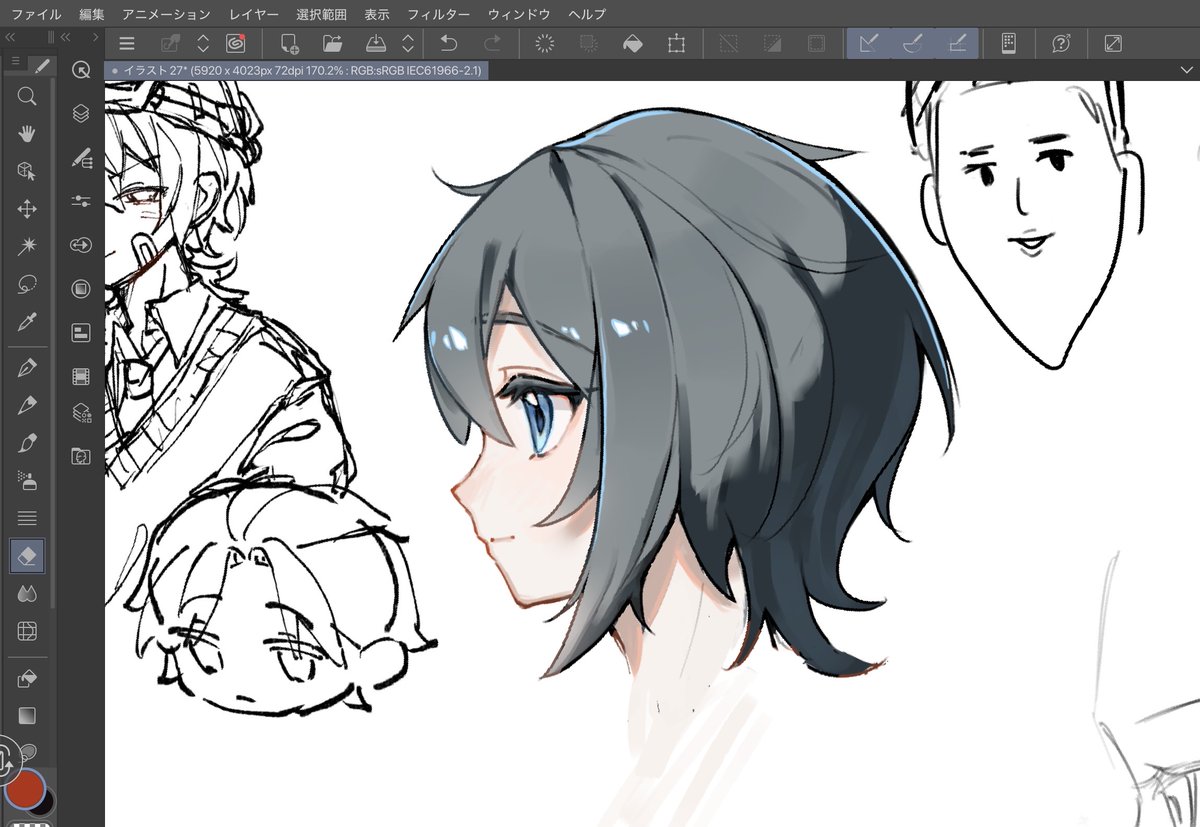This screenshot has width=1200, height=827.
Task: Select the Move layer tool
Action: point(27,209)
